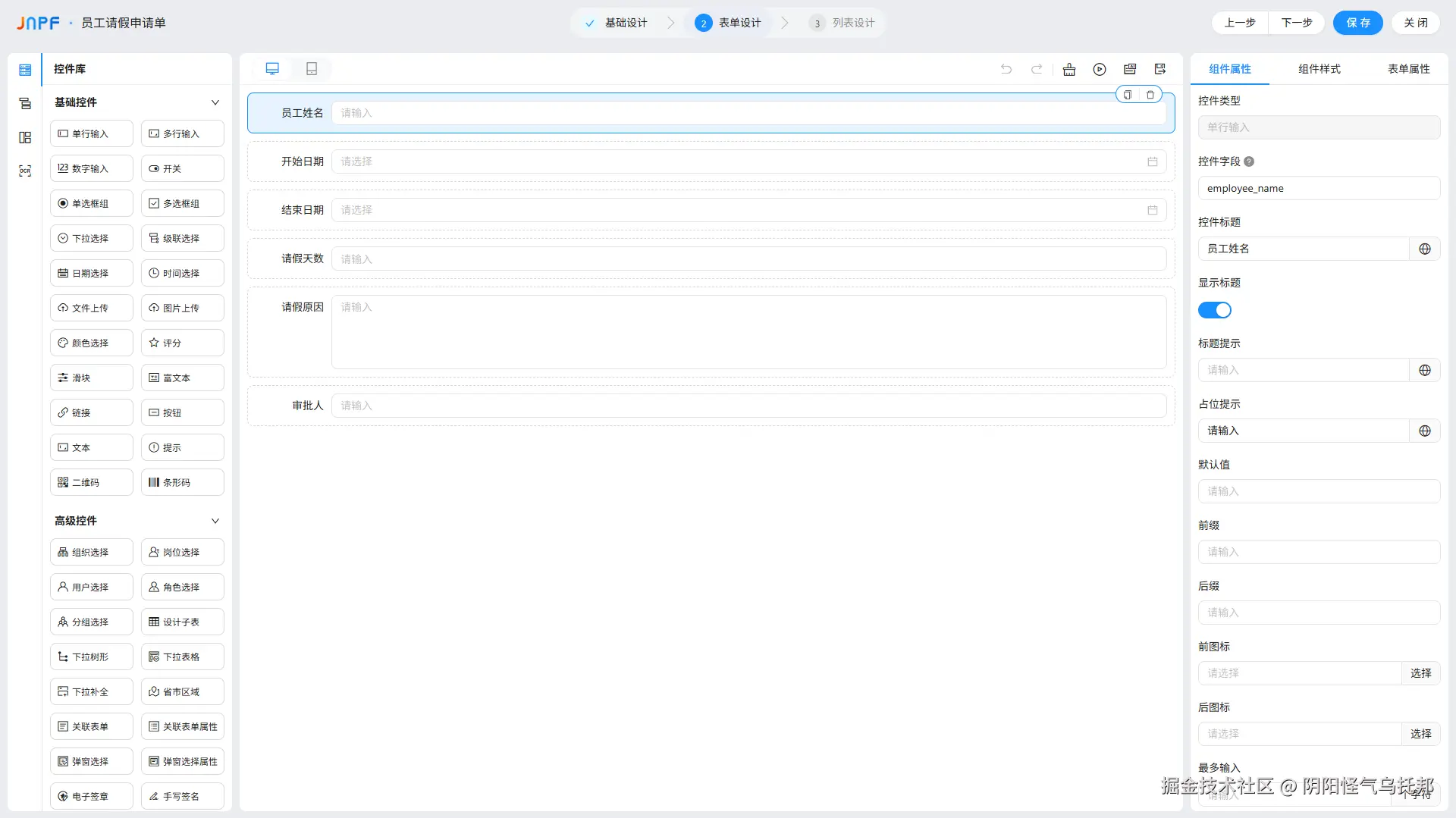Add the 开关 switch control

point(183,168)
